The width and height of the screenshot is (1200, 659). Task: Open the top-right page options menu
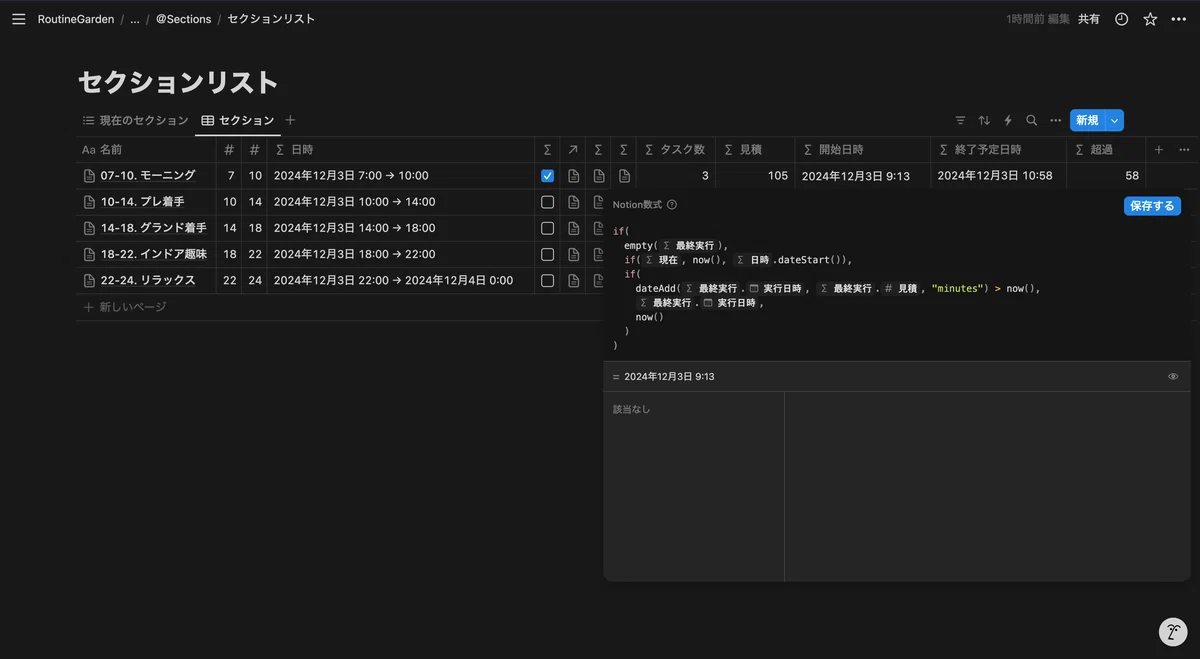tap(1179, 19)
